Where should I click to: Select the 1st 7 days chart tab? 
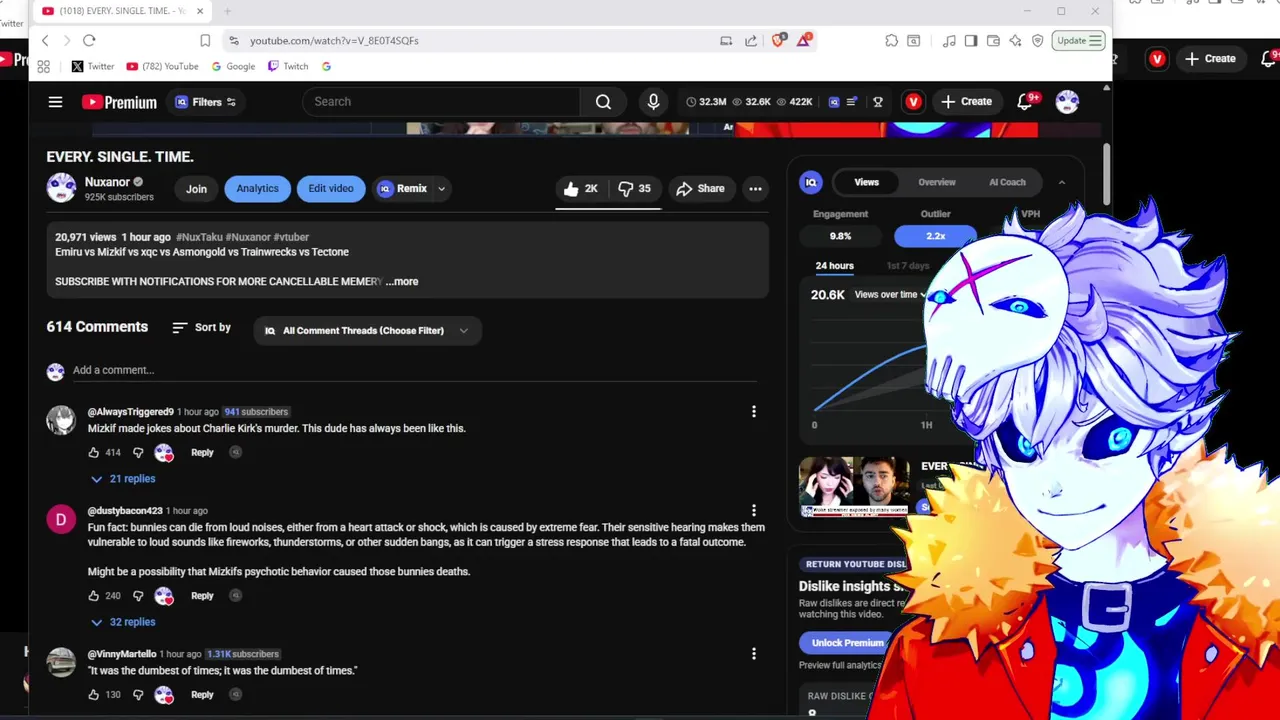[907, 266]
